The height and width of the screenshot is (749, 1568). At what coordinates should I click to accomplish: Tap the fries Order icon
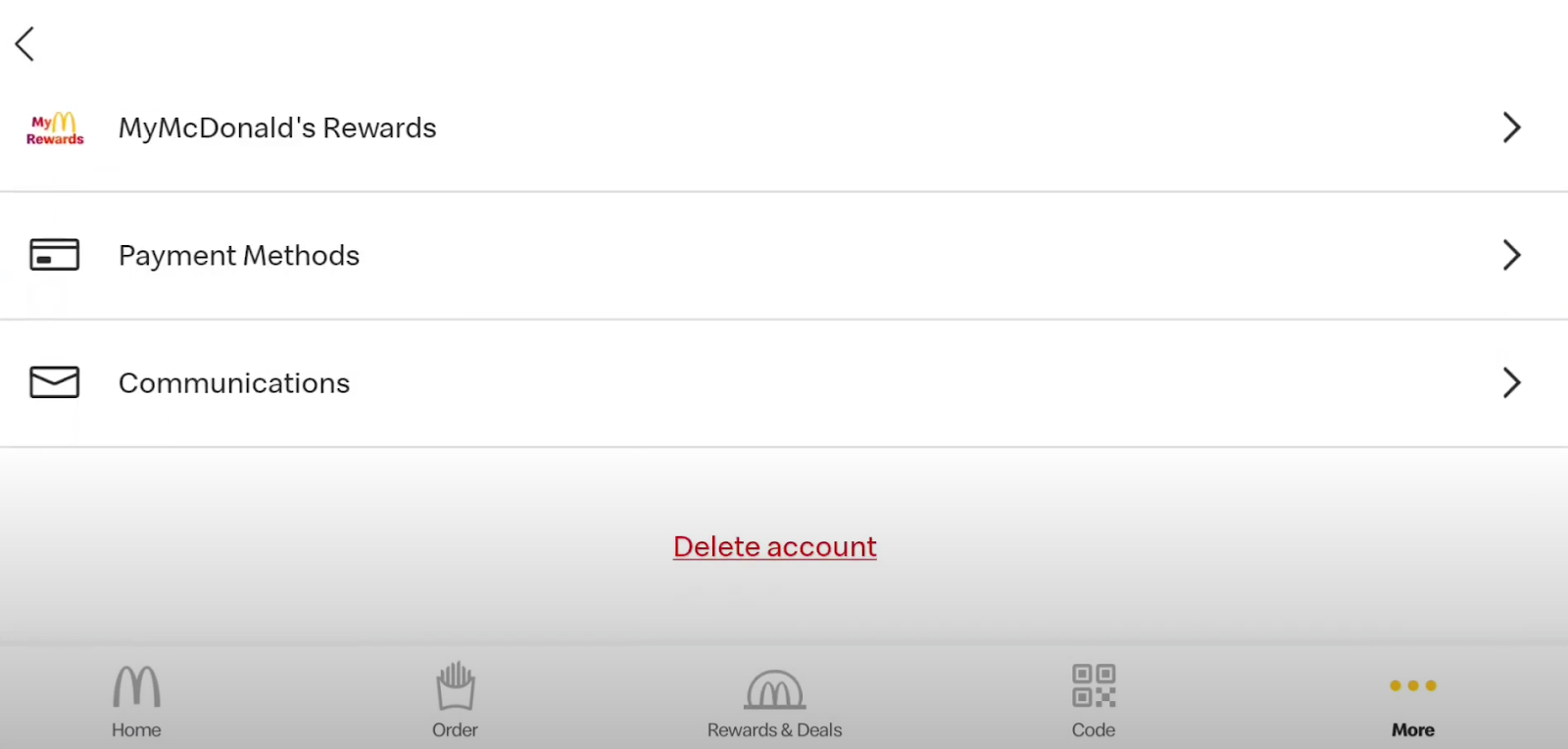point(456,685)
